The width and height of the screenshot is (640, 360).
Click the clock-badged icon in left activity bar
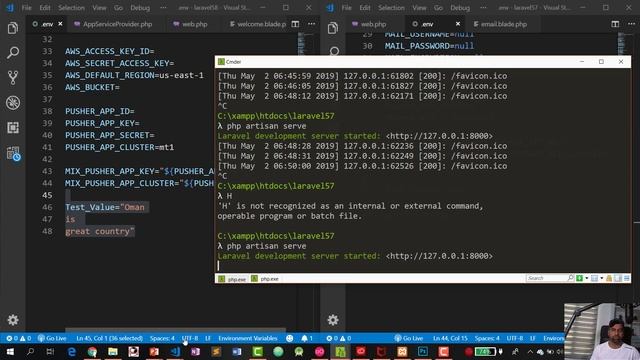pos(13,153)
